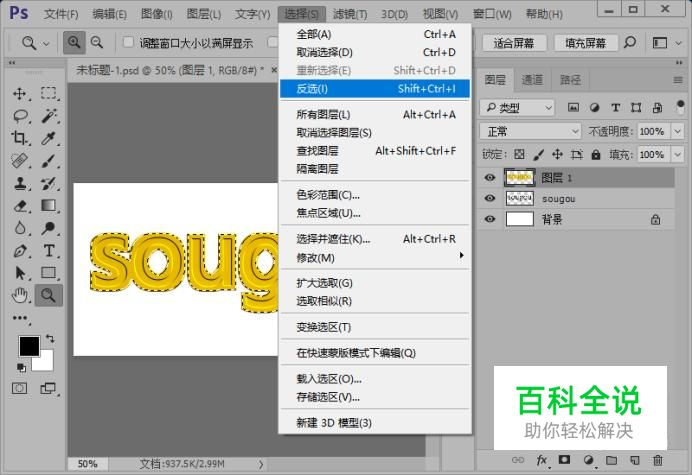Hide the sougou layer eye
This screenshot has height=475, width=692.
point(489,198)
